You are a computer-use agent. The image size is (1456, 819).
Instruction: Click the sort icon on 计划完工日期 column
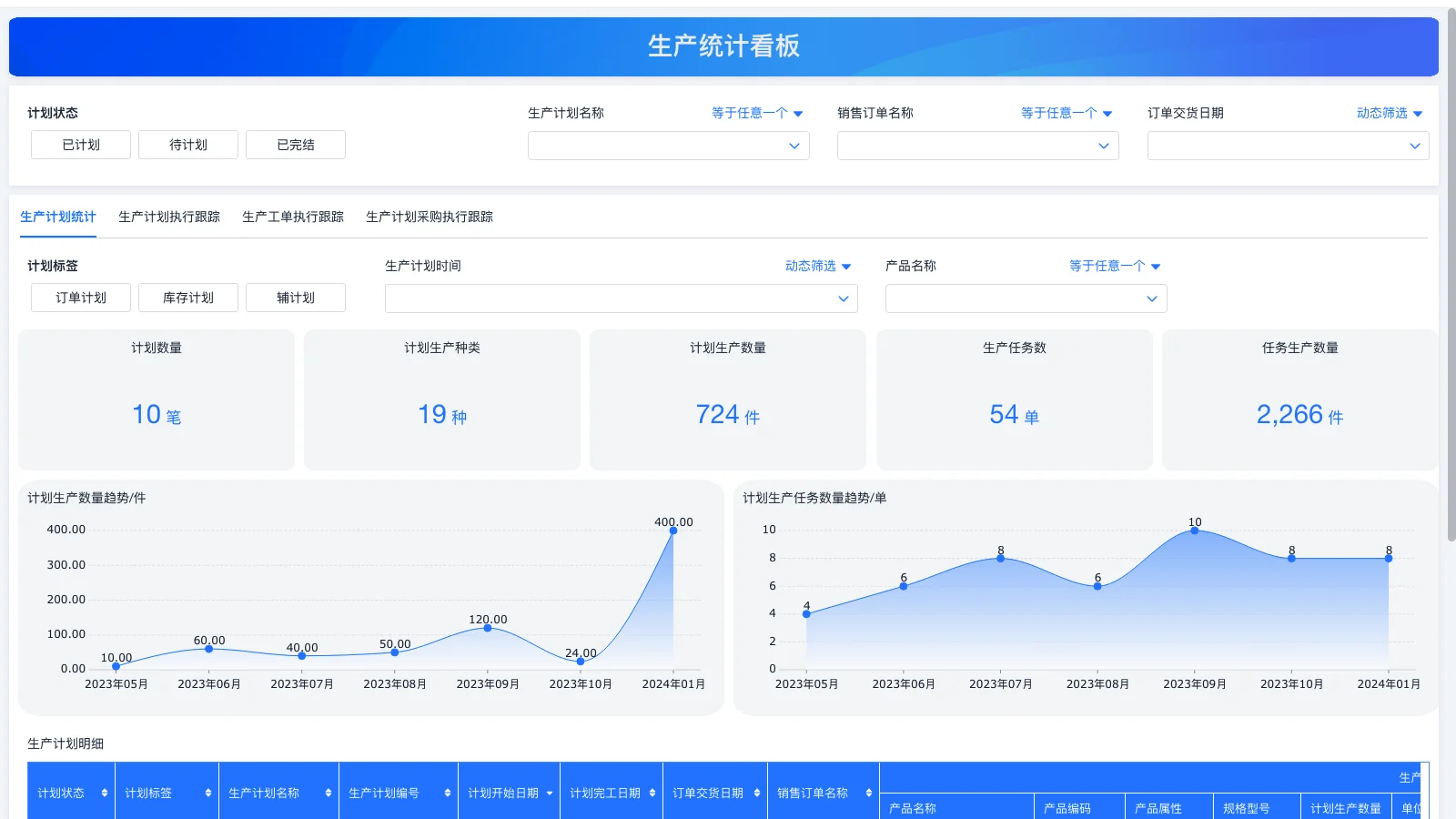652,792
